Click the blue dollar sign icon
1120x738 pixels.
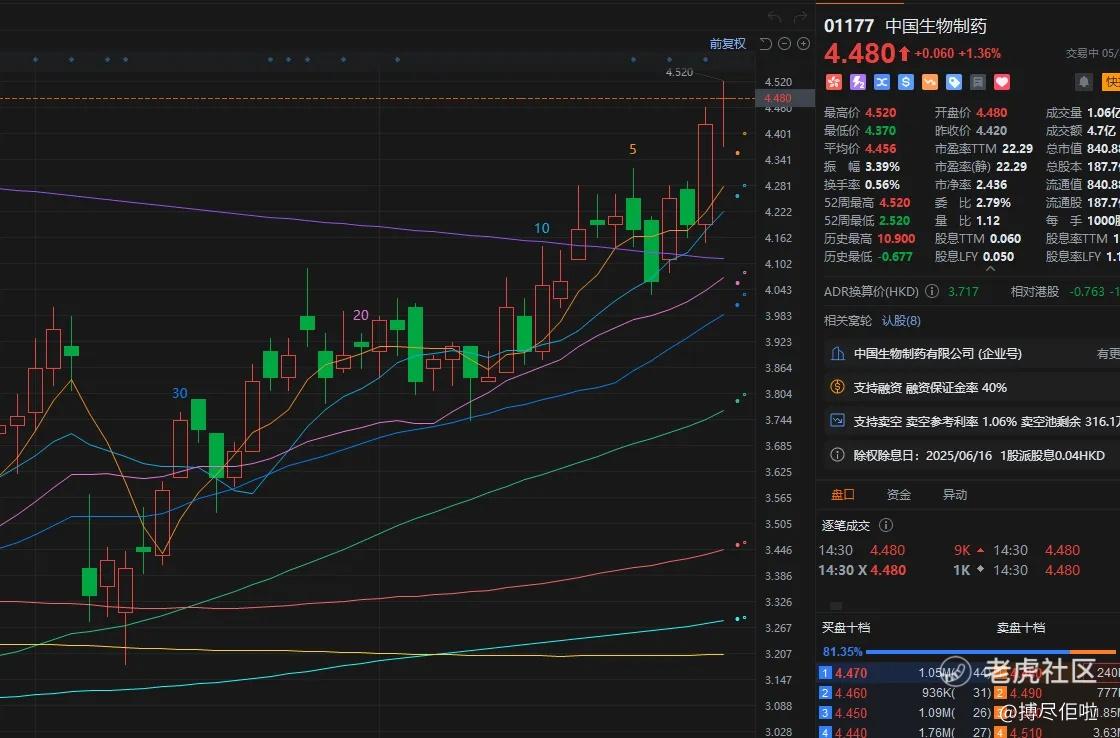906,82
